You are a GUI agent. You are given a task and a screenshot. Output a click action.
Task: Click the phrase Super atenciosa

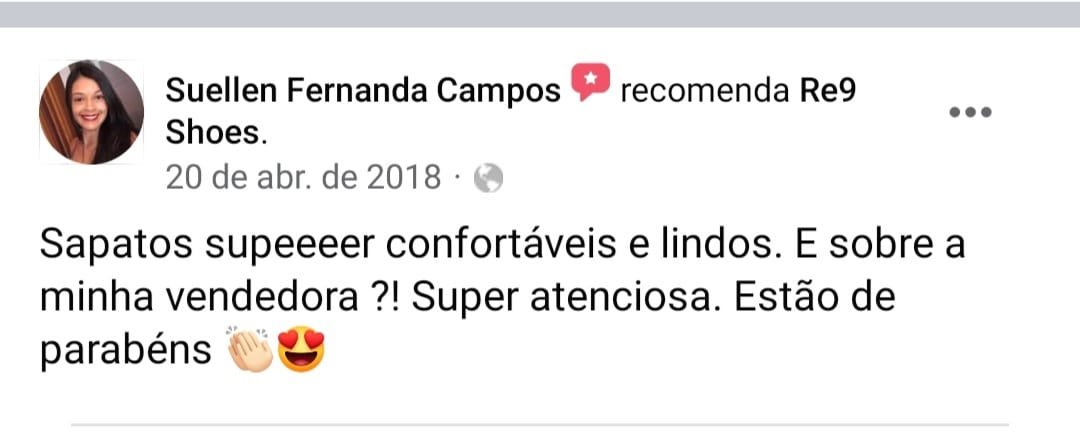click(565, 298)
